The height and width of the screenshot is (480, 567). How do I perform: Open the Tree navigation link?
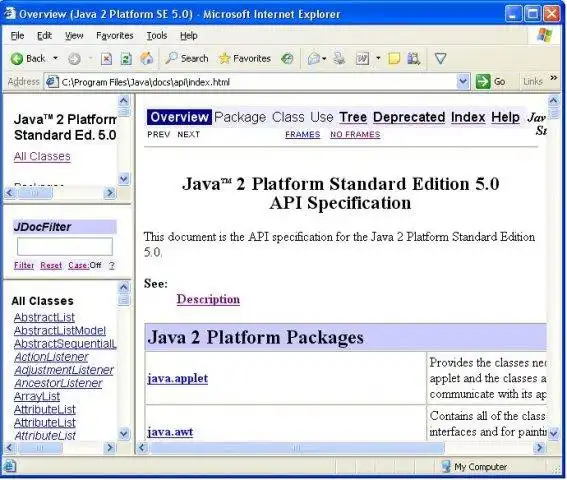[353, 117]
